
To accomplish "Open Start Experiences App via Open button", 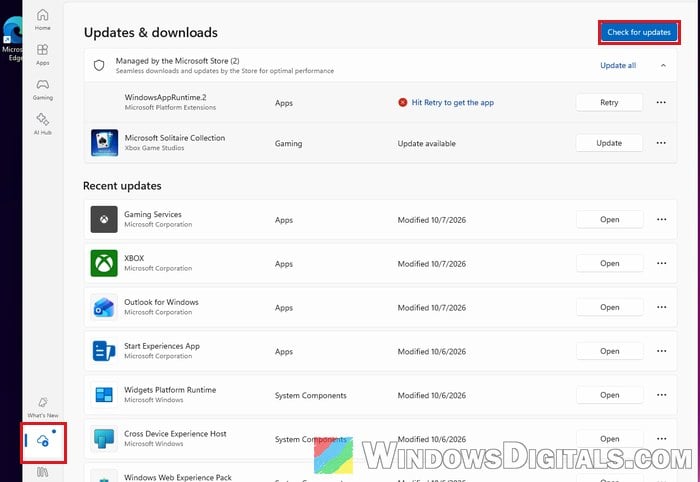I will point(609,351).
